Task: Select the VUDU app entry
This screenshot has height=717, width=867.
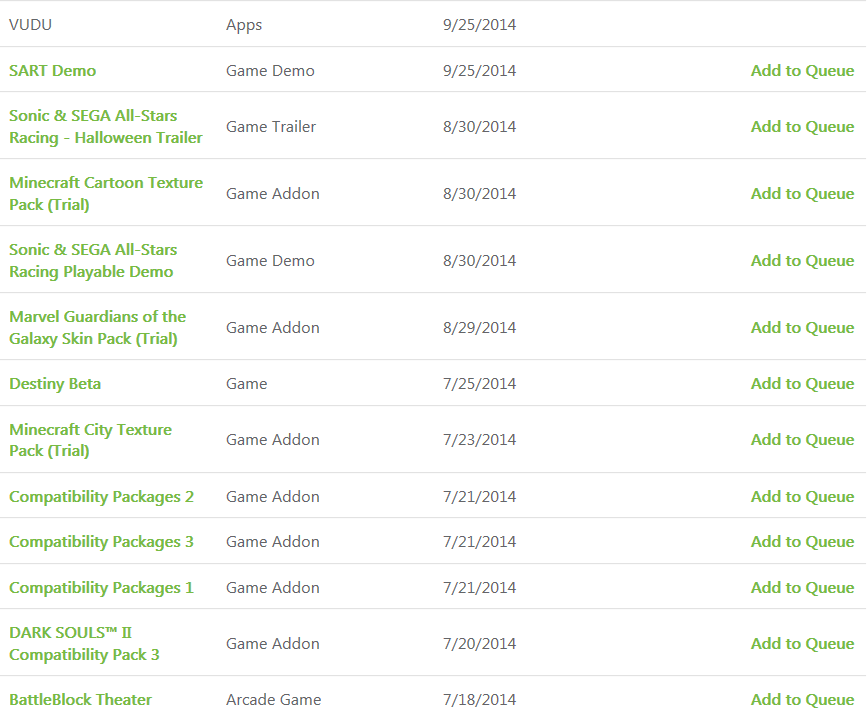Action: 31,25
